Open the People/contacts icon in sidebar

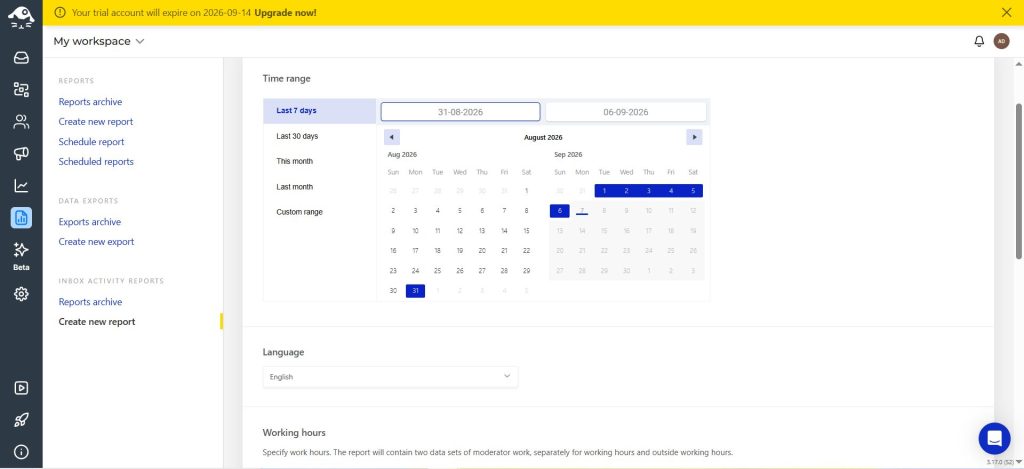click(21, 121)
